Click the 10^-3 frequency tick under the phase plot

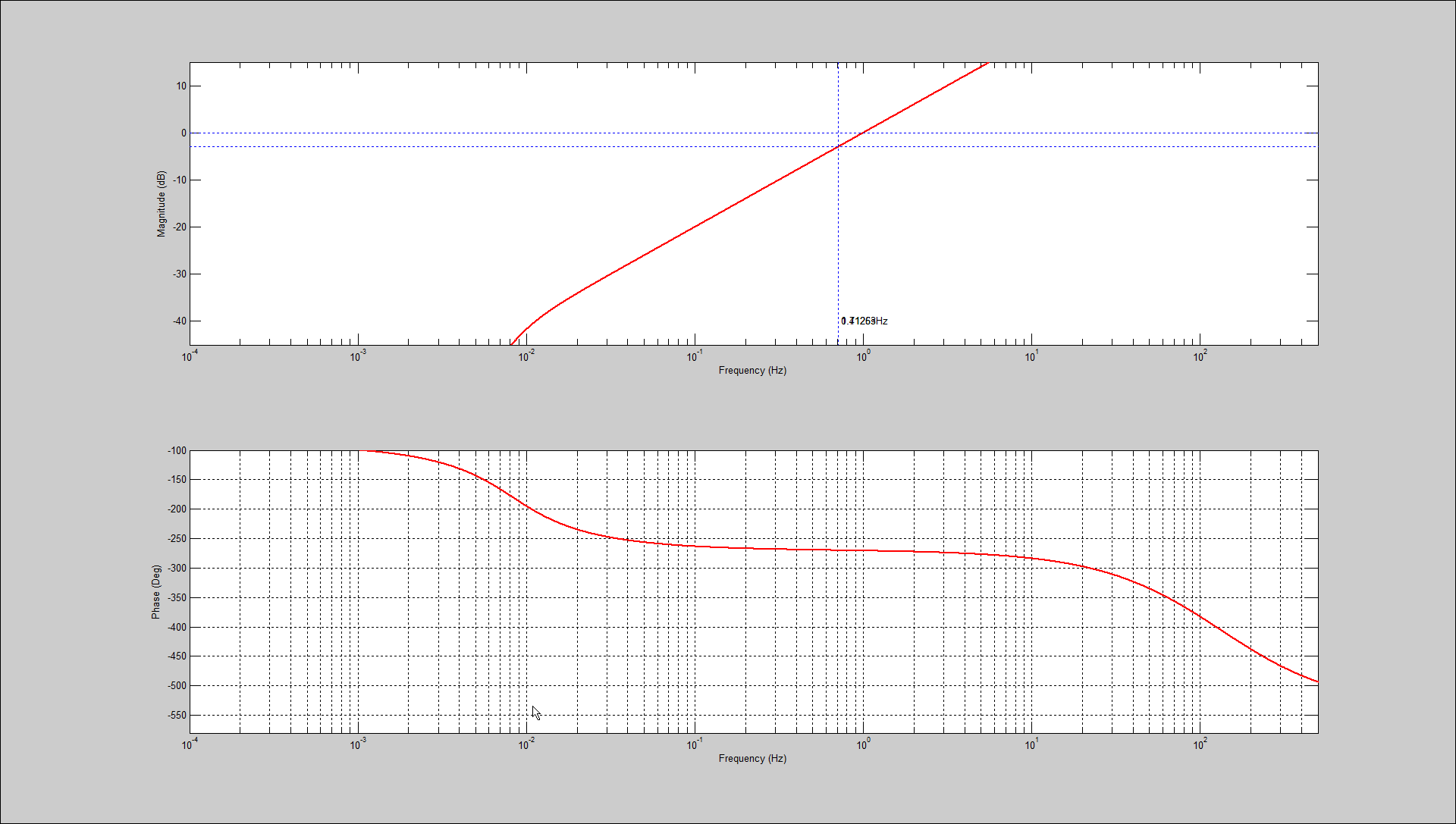[x=358, y=744]
